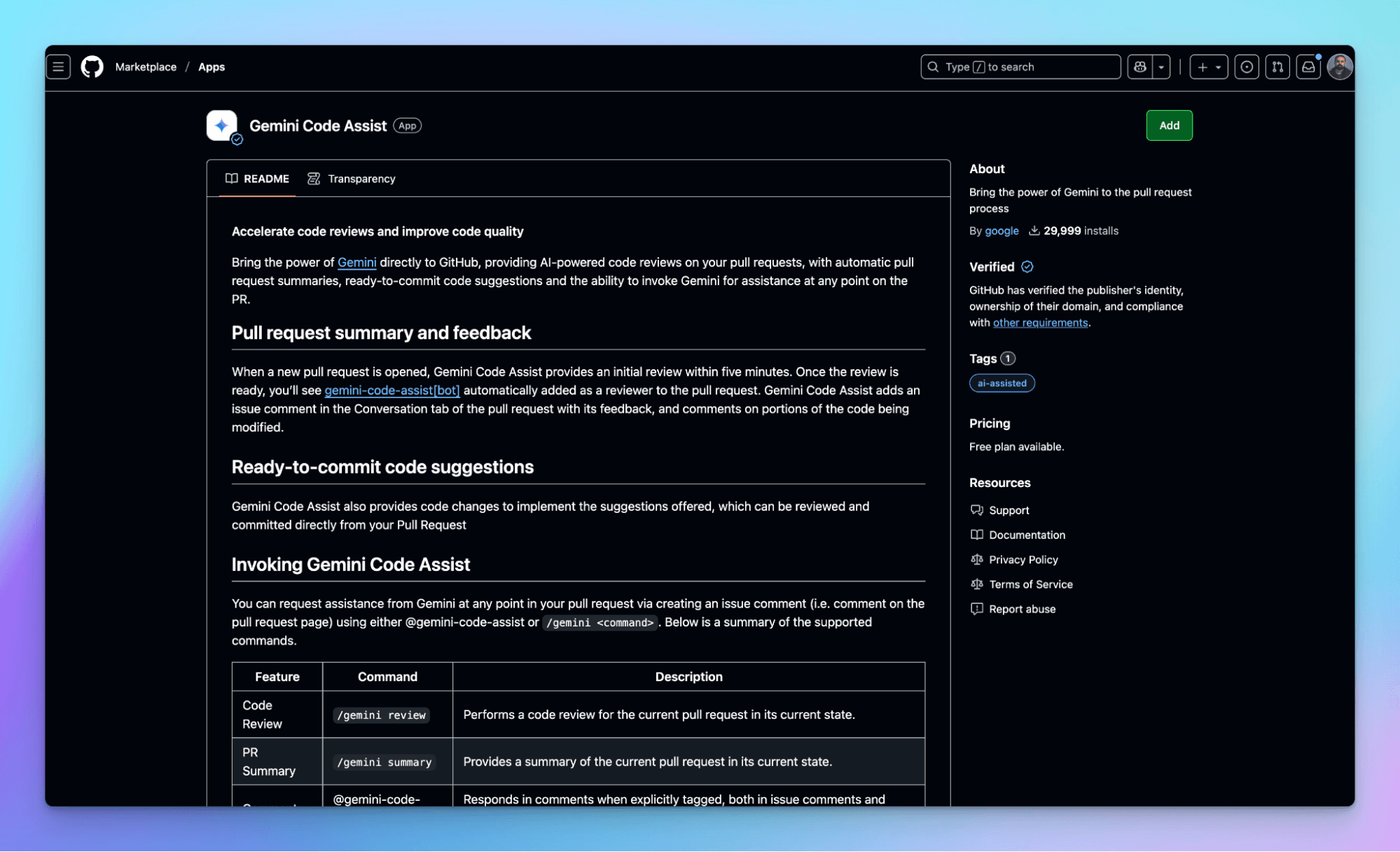Open the Report abuse resource link
The width and height of the screenshot is (1400, 852).
[1022, 609]
